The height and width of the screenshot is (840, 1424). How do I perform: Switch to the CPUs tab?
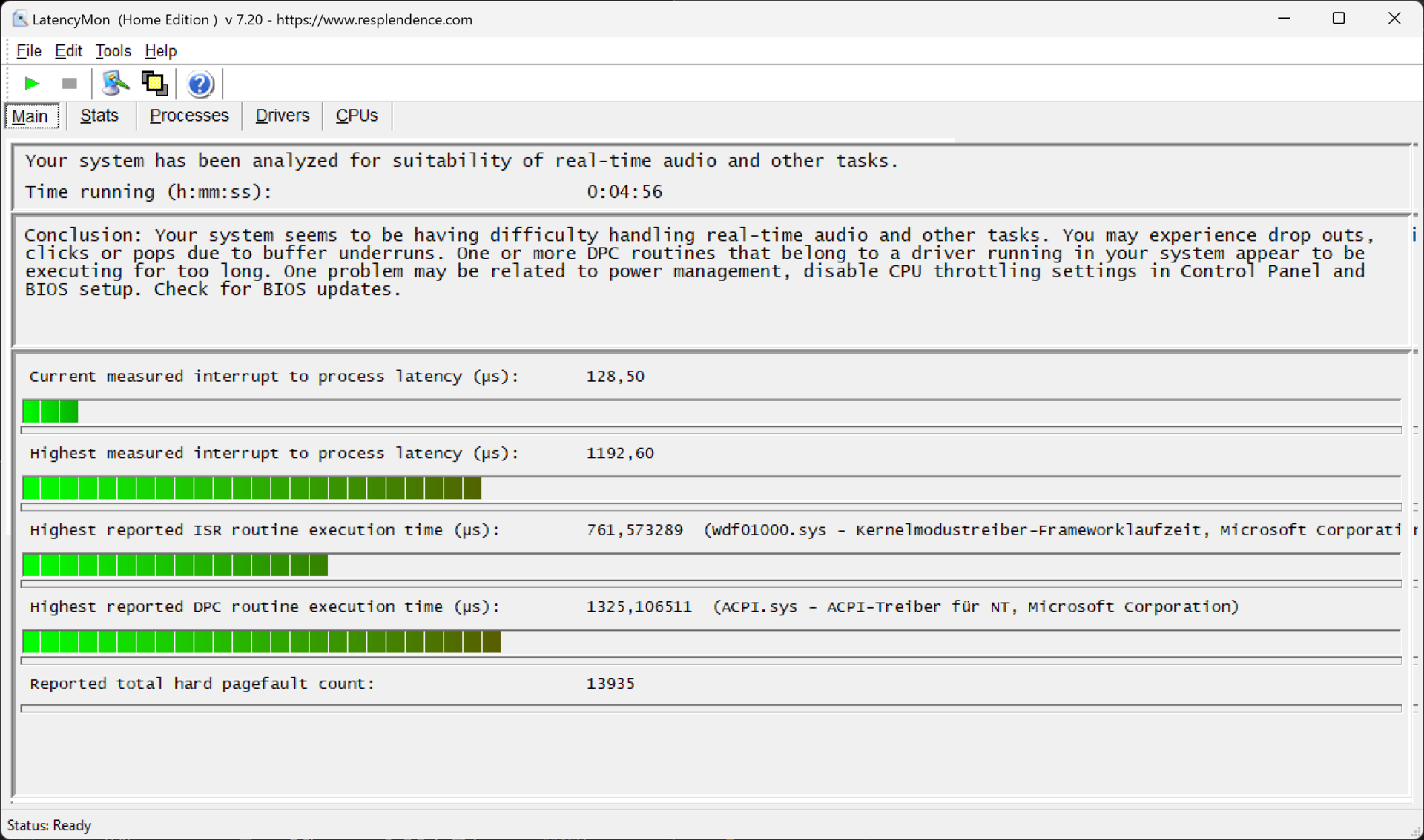click(x=357, y=116)
